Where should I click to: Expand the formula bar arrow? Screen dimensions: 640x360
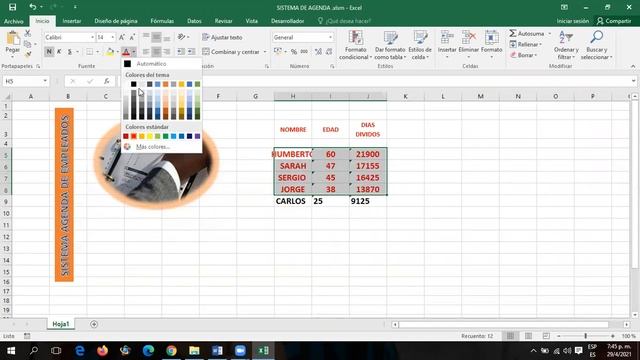click(633, 81)
